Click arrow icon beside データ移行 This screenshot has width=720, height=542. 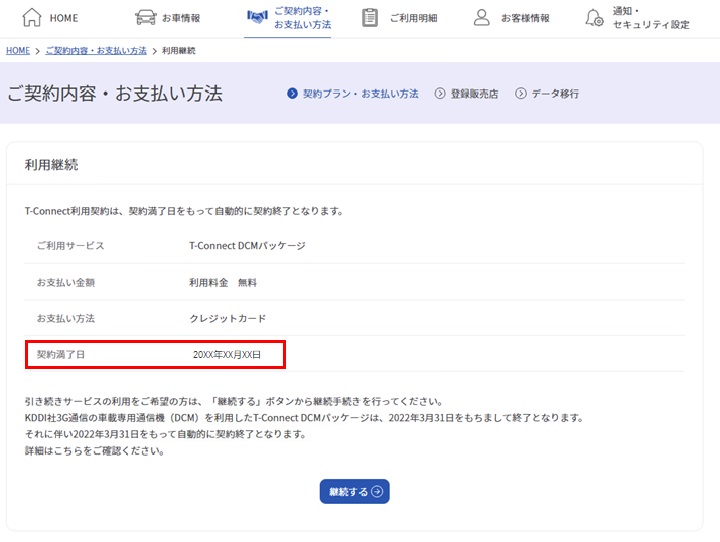[521, 94]
